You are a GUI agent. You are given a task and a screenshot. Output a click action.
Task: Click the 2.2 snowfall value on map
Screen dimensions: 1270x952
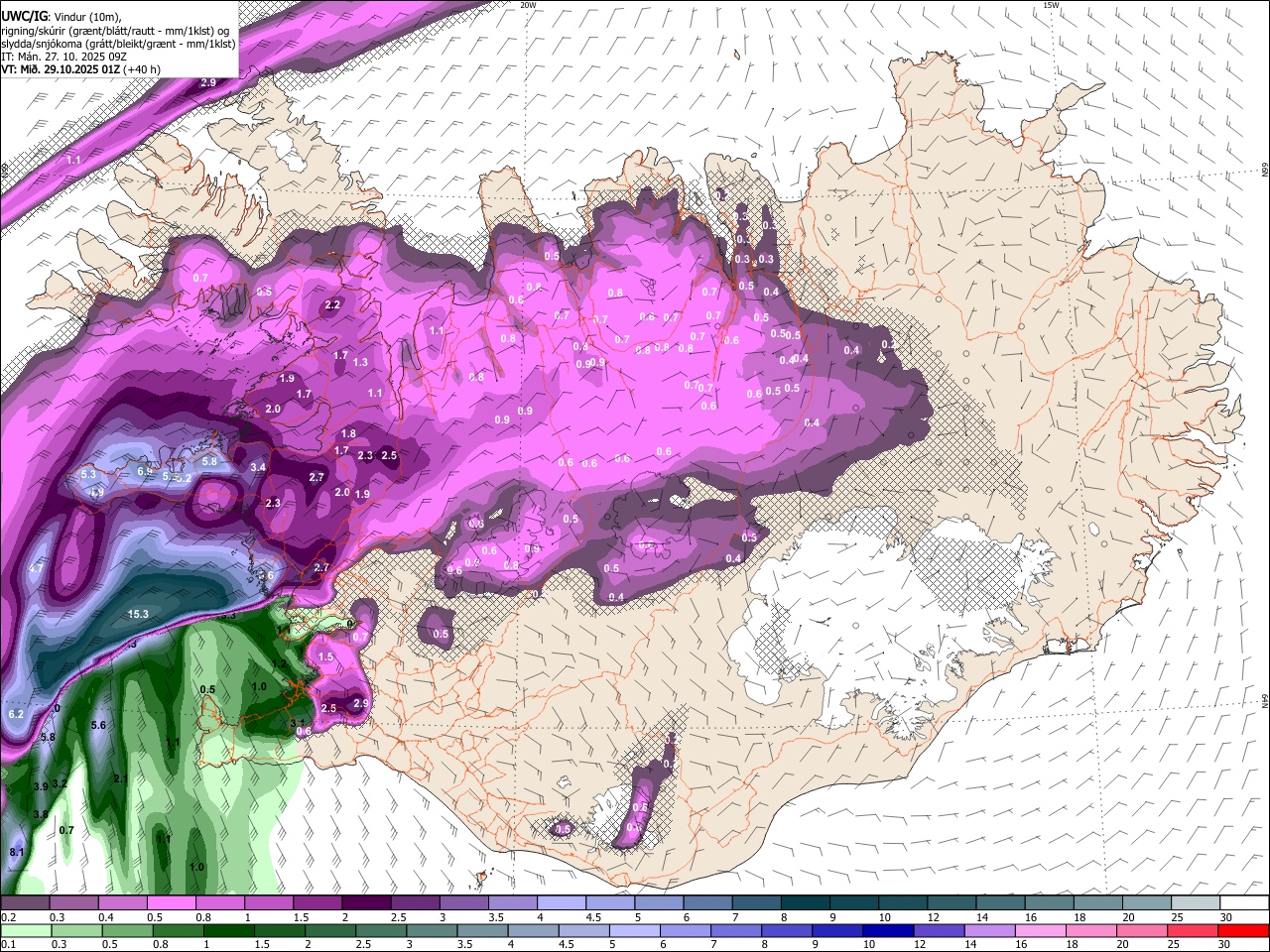(332, 304)
